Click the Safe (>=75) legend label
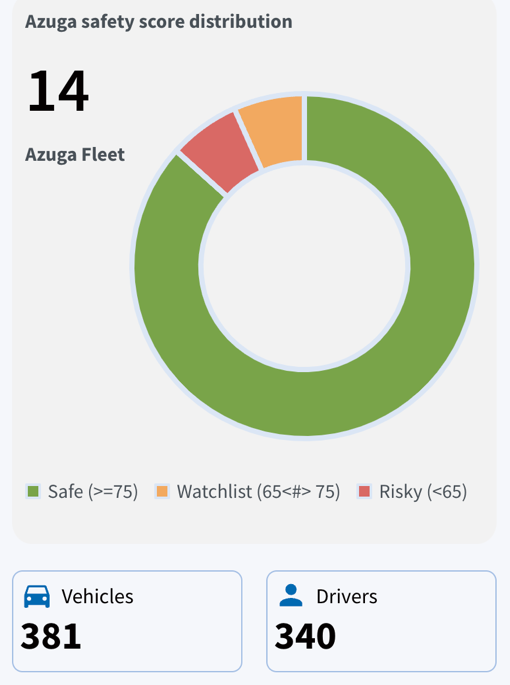This screenshot has width=510, height=685. click(x=93, y=492)
